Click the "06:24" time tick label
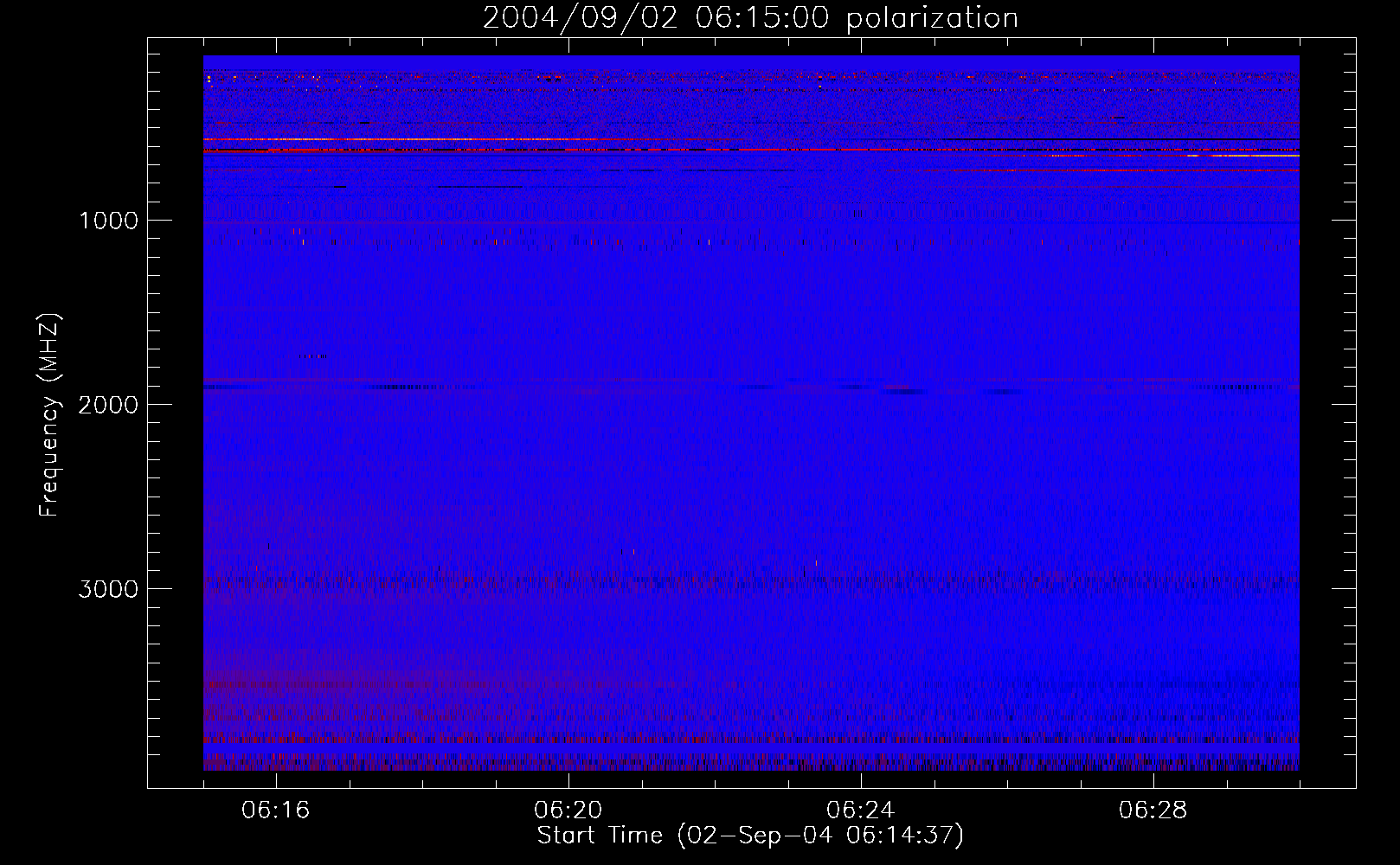The image size is (1400, 865). (x=861, y=811)
